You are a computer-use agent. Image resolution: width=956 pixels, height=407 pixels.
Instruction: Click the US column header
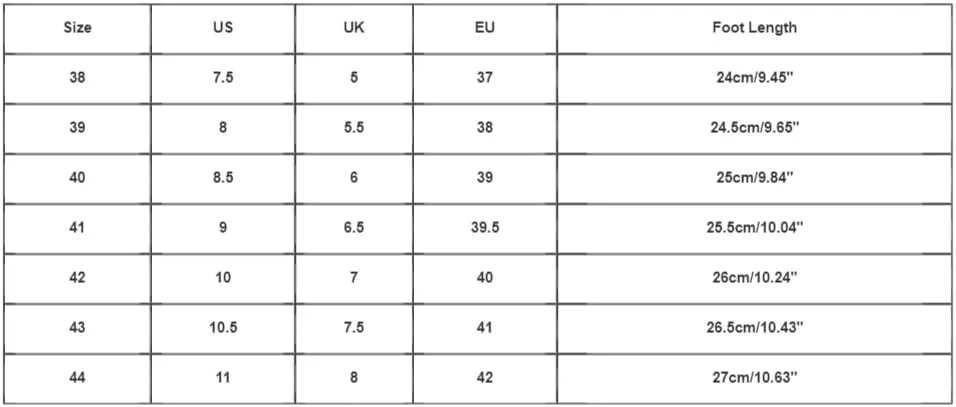223,29
